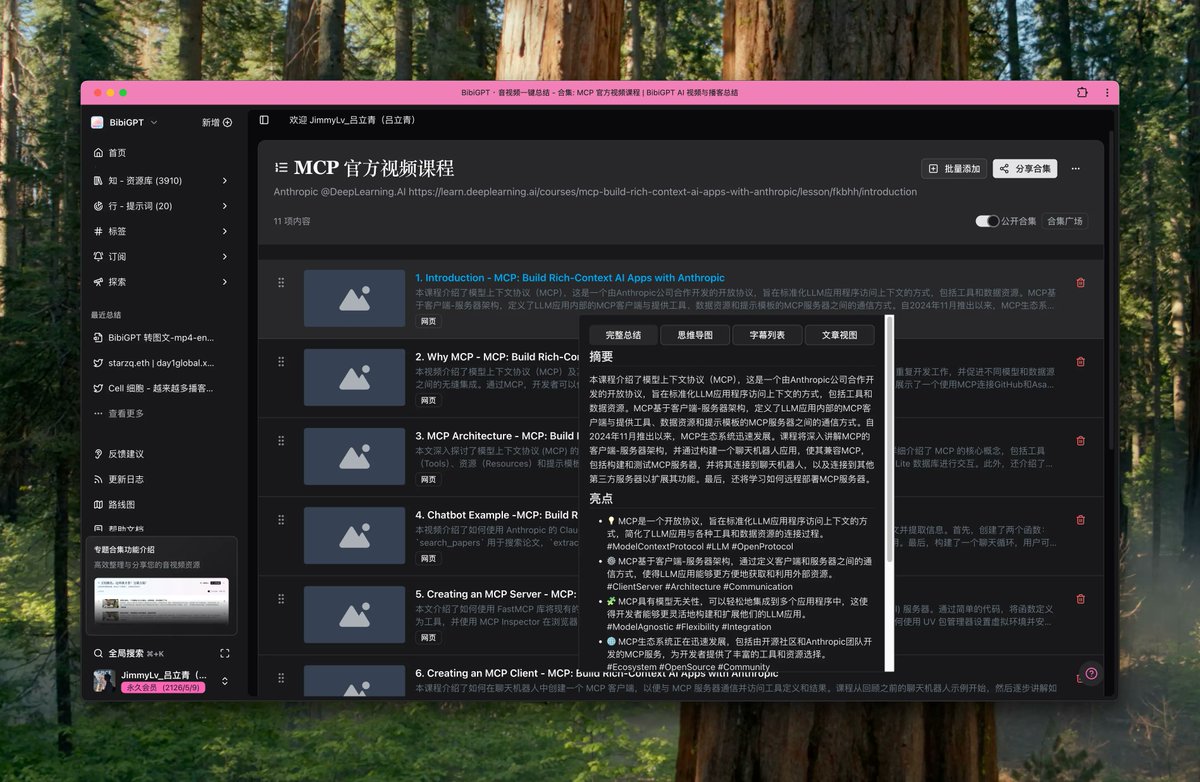The width and height of the screenshot is (1200, 782).
Task: Delete item 2. Why MCP trash icon
Action: pyautogui.click(x=1080, y=362)
